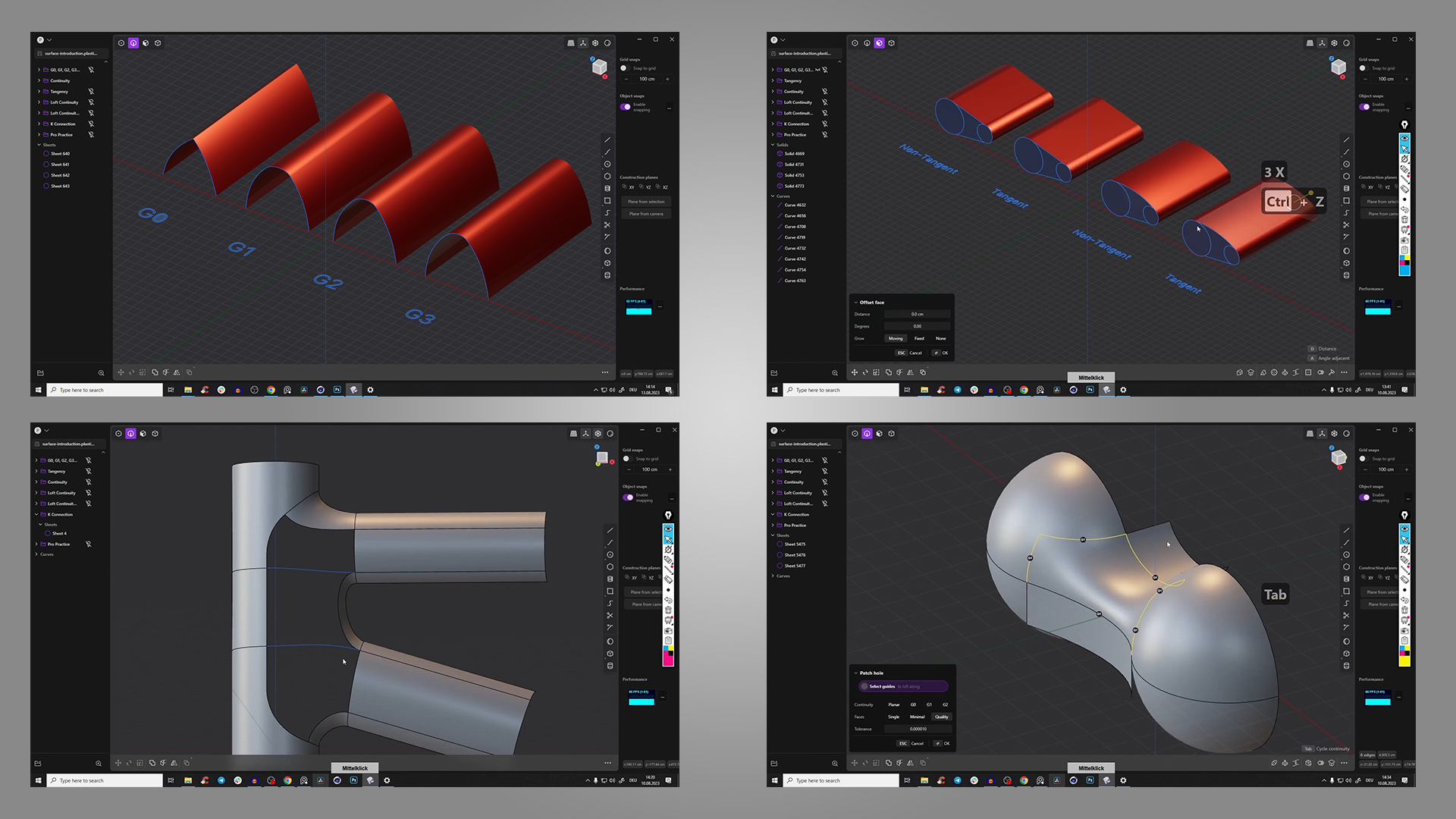
Task: Open Photoshop from taskbar under G0–G3 window
Action: tap(337, 390)
